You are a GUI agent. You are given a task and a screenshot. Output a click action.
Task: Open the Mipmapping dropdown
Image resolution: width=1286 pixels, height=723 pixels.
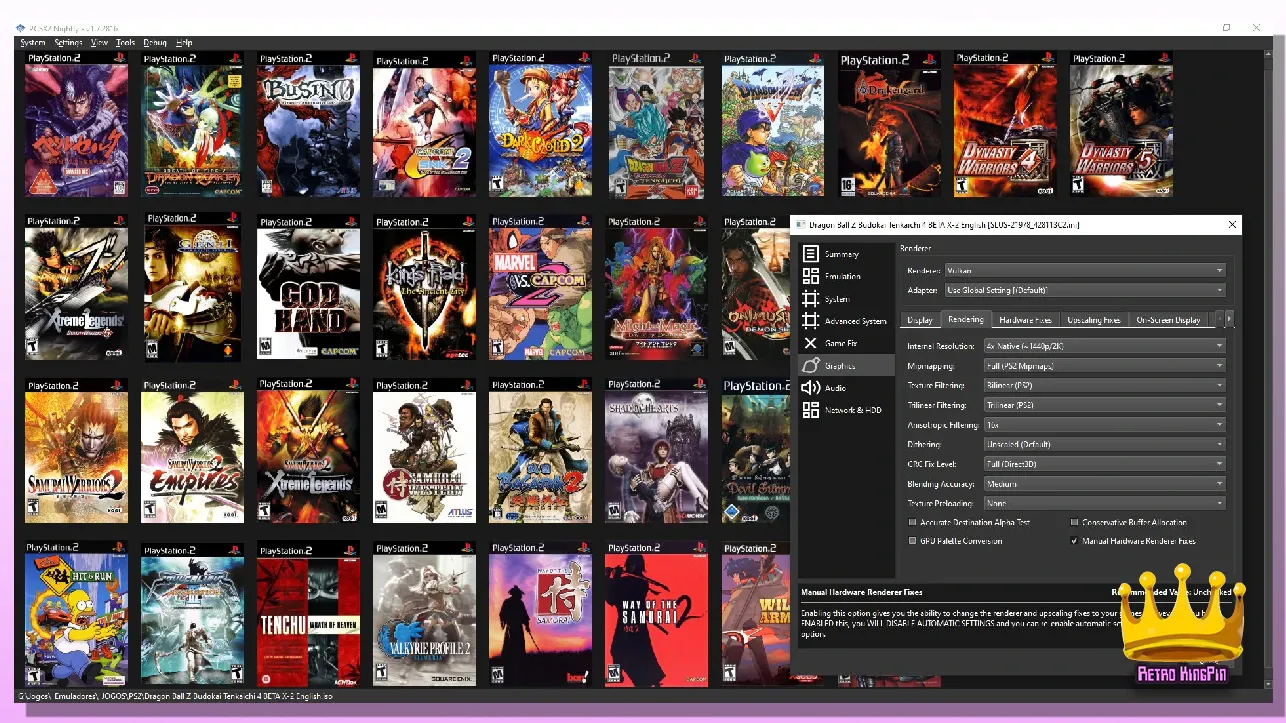click(x=1104, y=366)
